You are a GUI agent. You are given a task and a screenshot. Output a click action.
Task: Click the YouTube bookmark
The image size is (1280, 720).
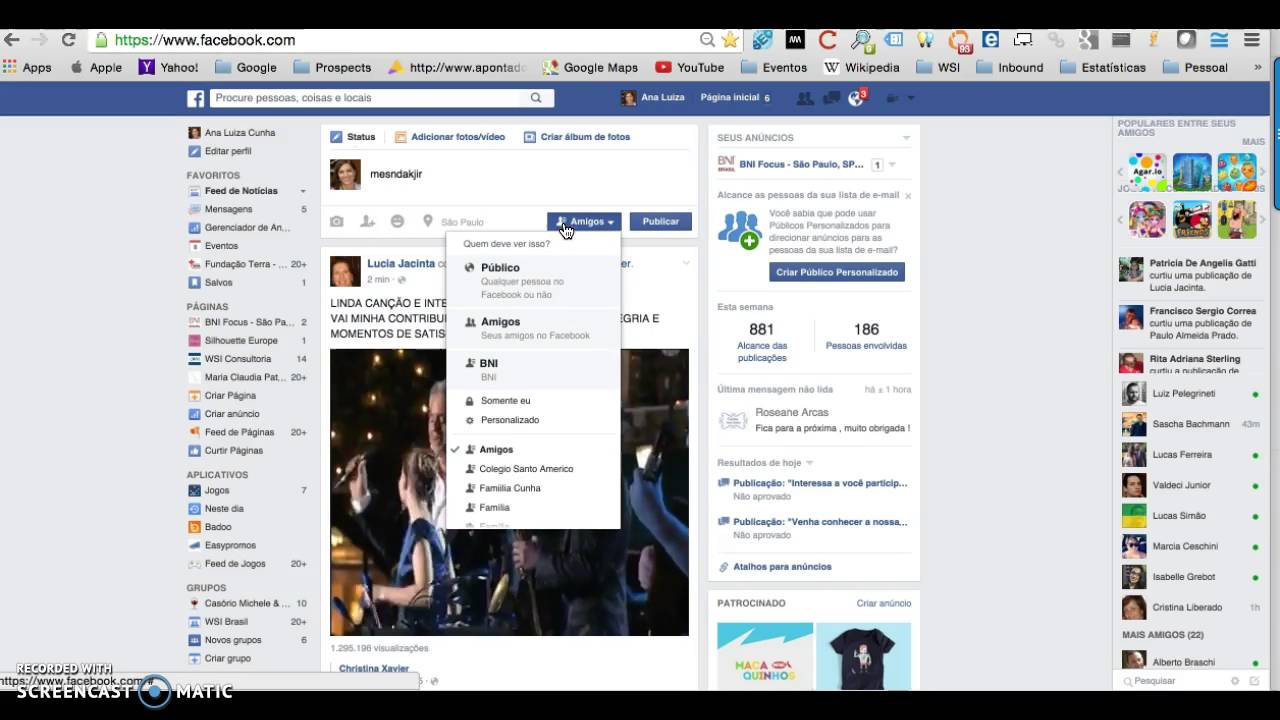click(x=689, y=67)
